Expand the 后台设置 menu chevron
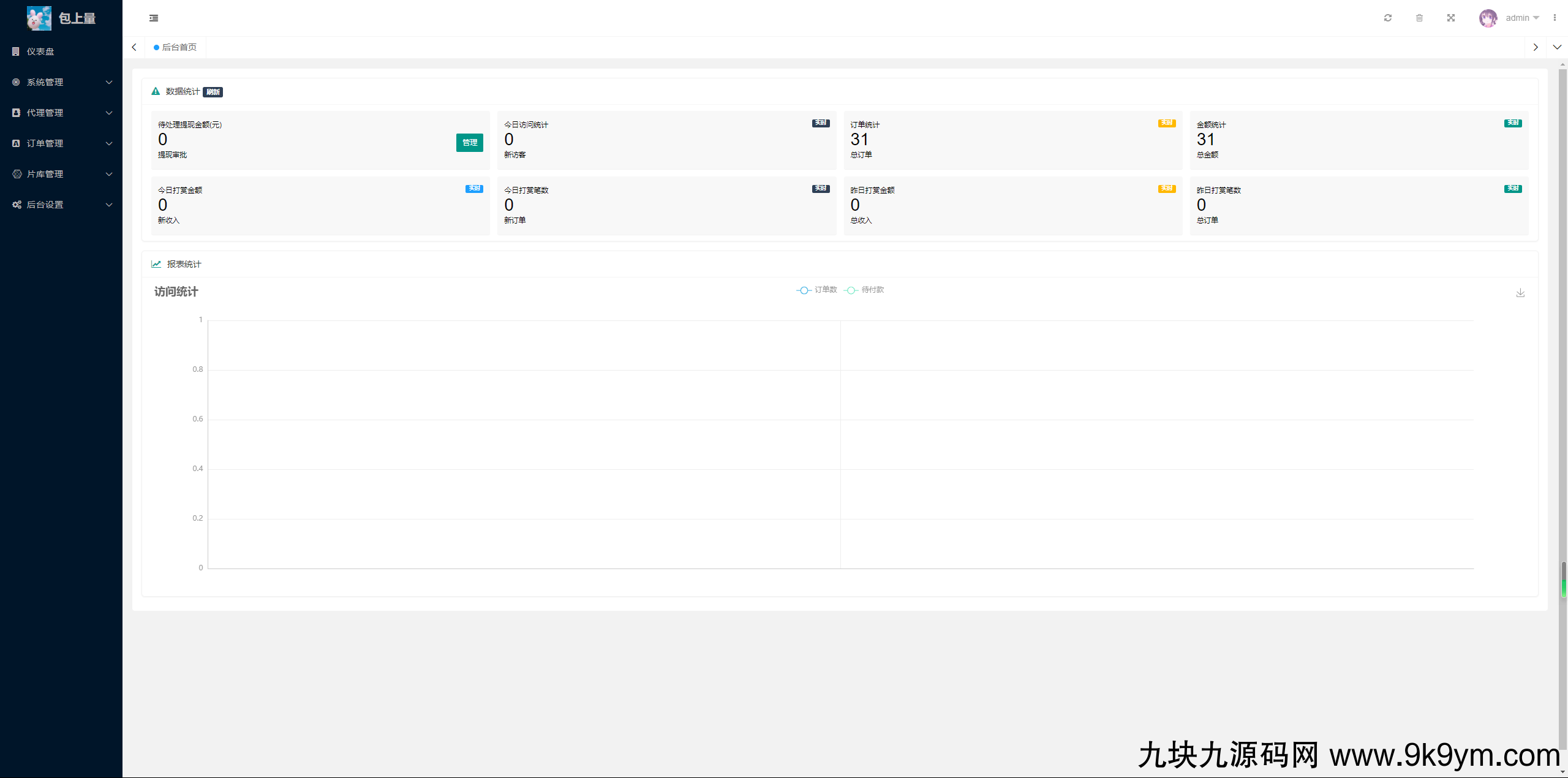Image resolution: width=1568 pixels, height=778 pixels. point(109,205)
